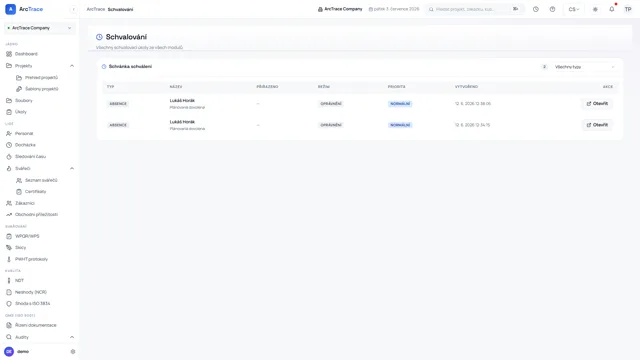
Task: Click the Vytvořeno column header
Action: pos(466,87)
